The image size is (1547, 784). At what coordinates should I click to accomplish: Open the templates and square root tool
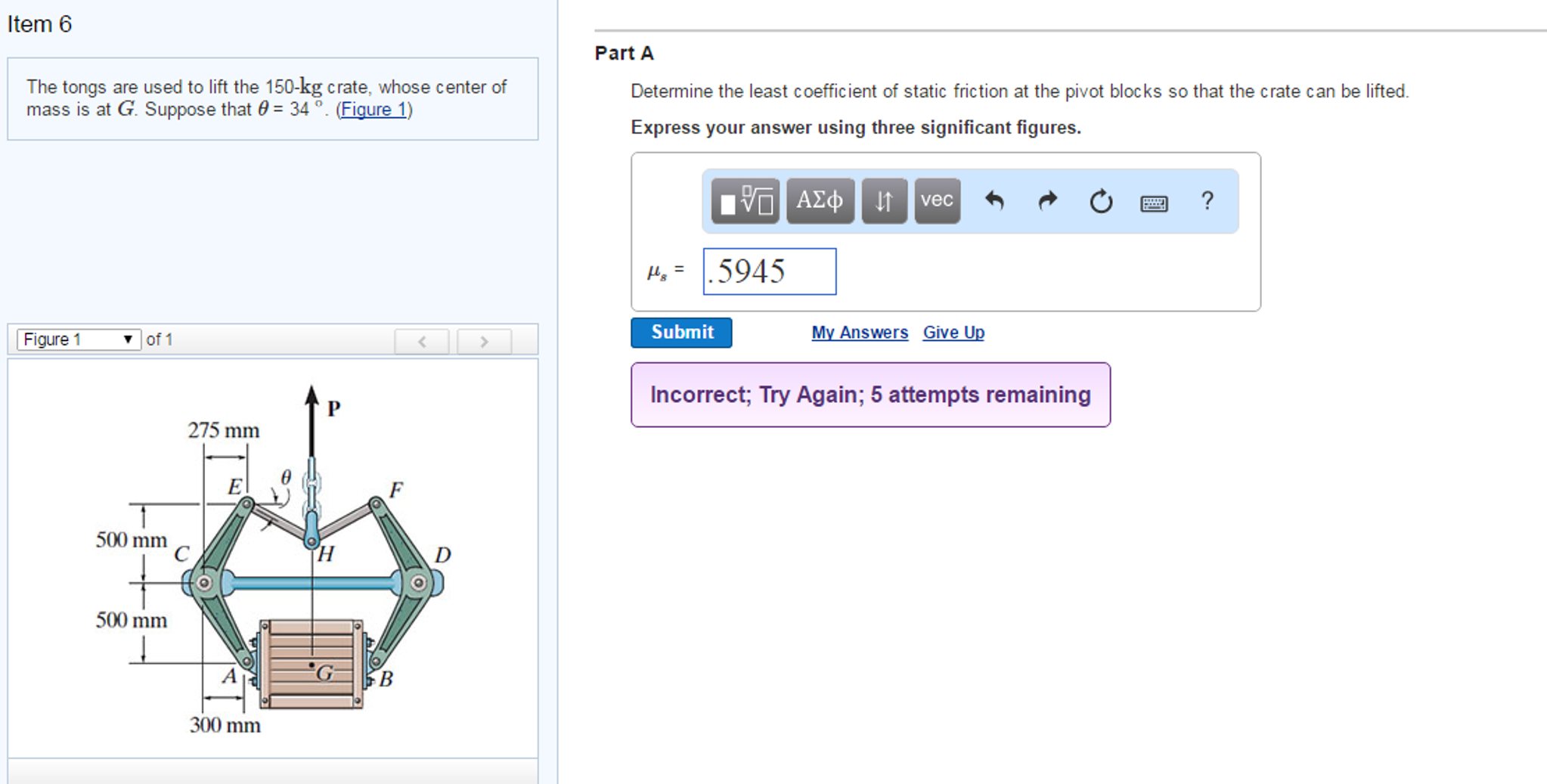coord(745,201)
